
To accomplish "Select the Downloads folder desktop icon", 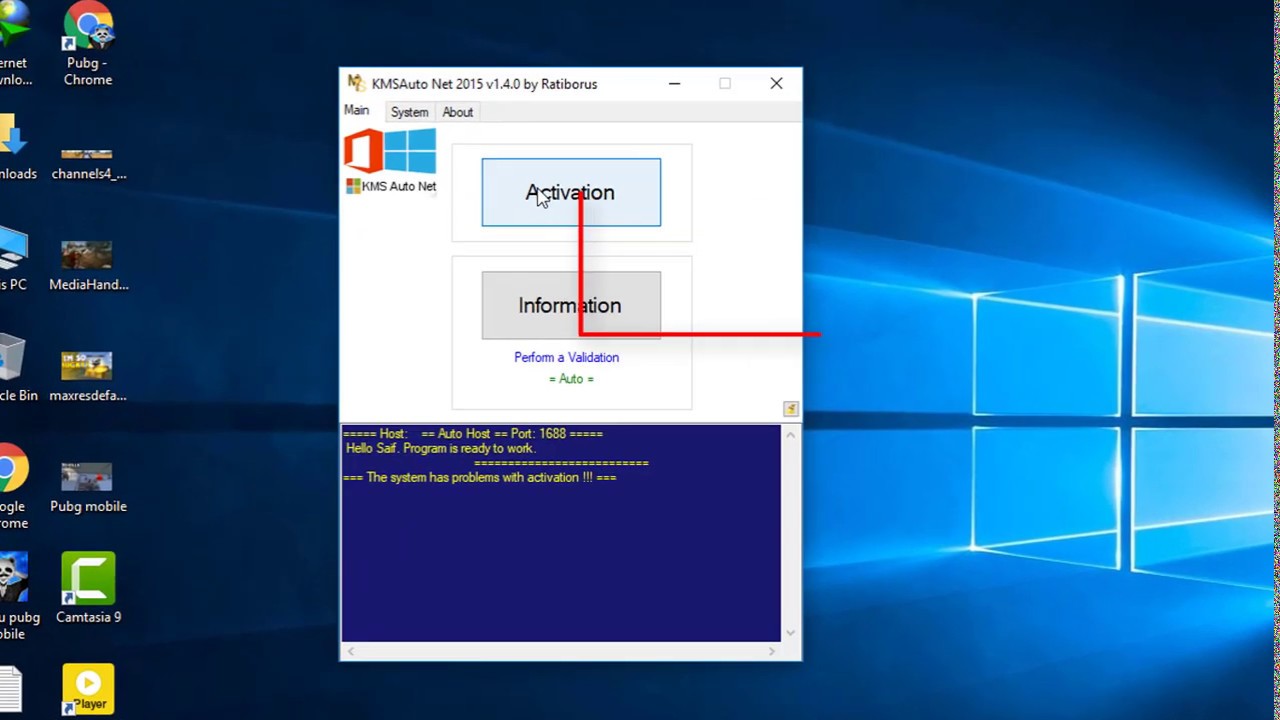I will 16,147.
